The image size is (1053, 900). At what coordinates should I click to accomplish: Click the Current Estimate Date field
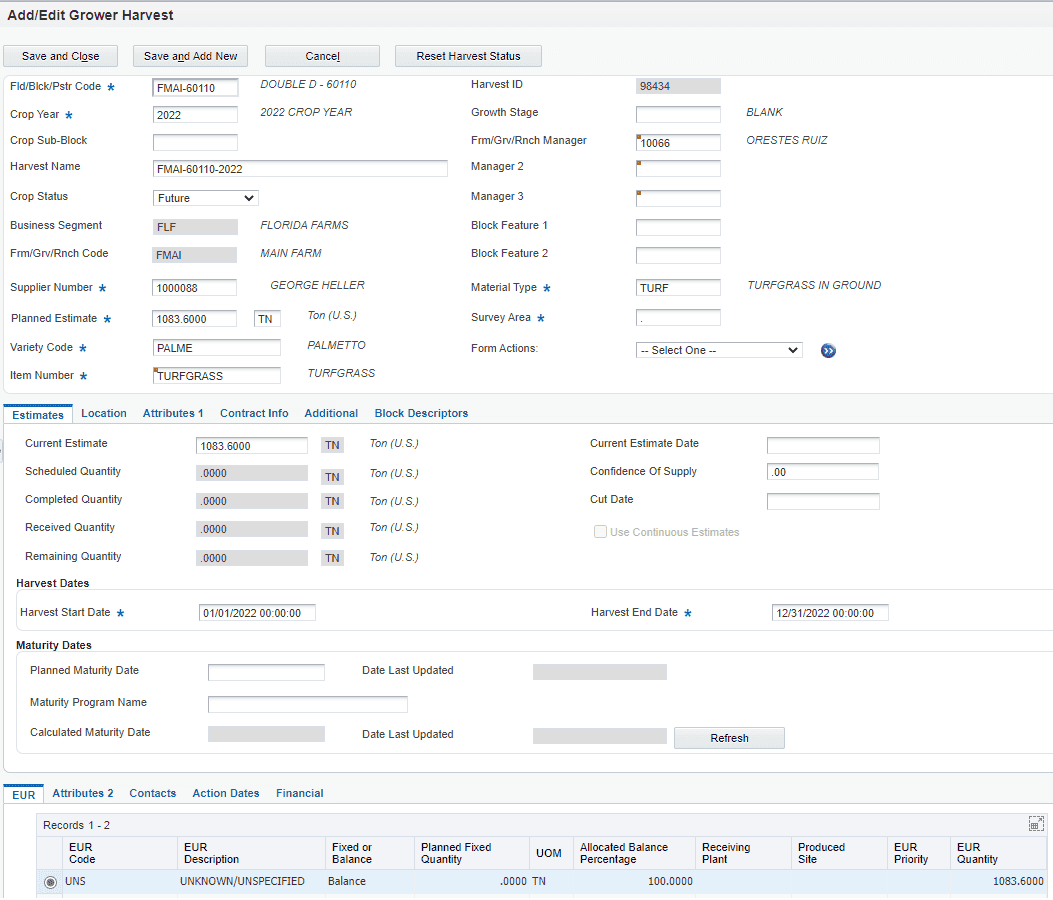coord(823,445)
